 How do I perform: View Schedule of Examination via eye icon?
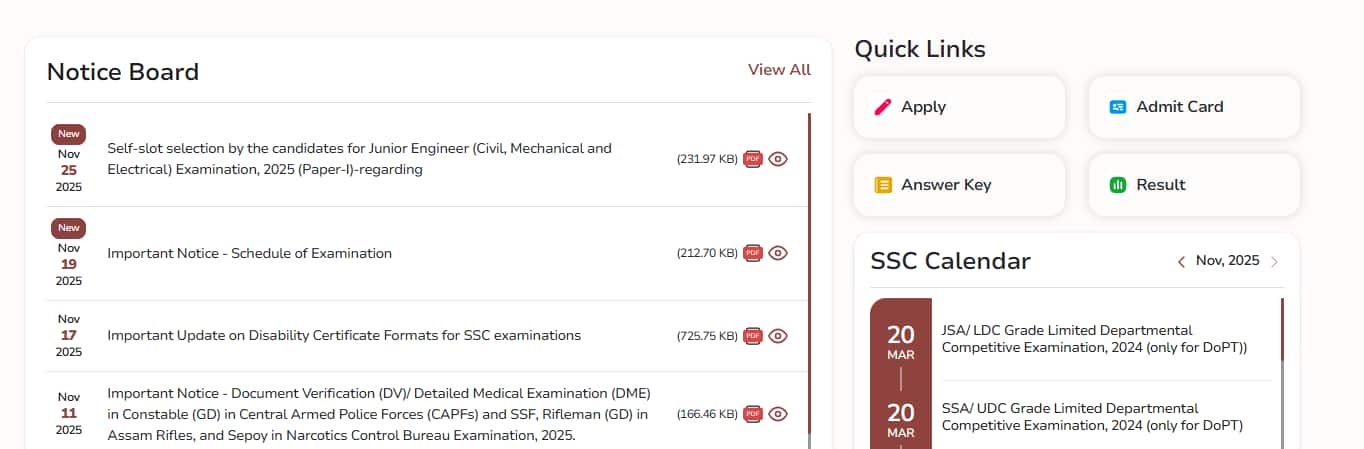point(778,253)
